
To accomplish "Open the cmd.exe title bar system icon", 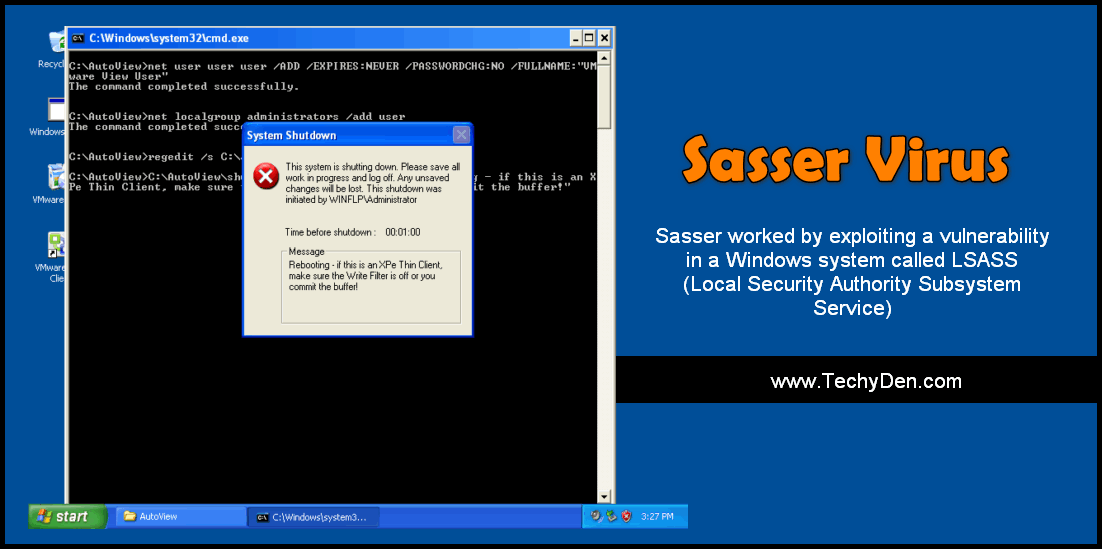I will [x=77, y=39].
